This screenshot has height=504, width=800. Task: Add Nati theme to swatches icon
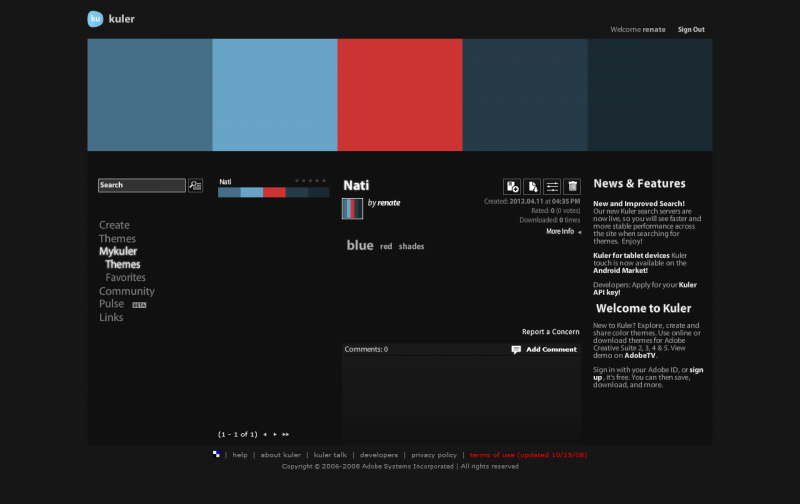512,187
